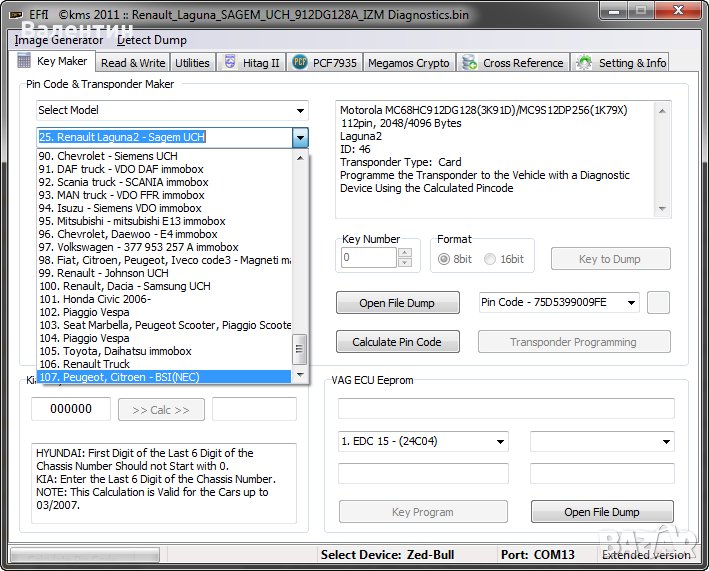Click Open File Dump in VAG ECU section
This screenshot has width=709, height=571.
click(601, 512)
